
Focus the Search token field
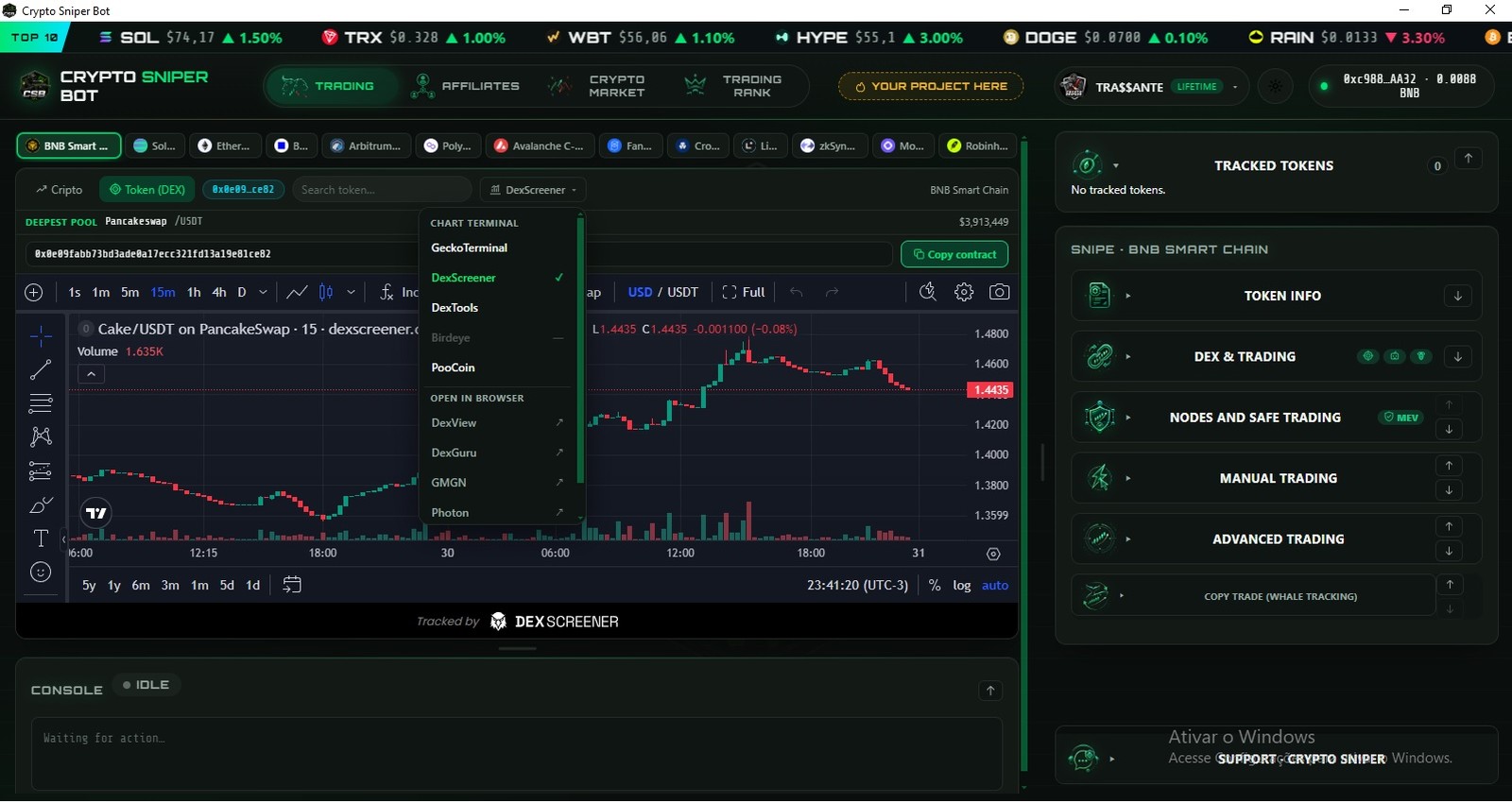tap(382, 190)
